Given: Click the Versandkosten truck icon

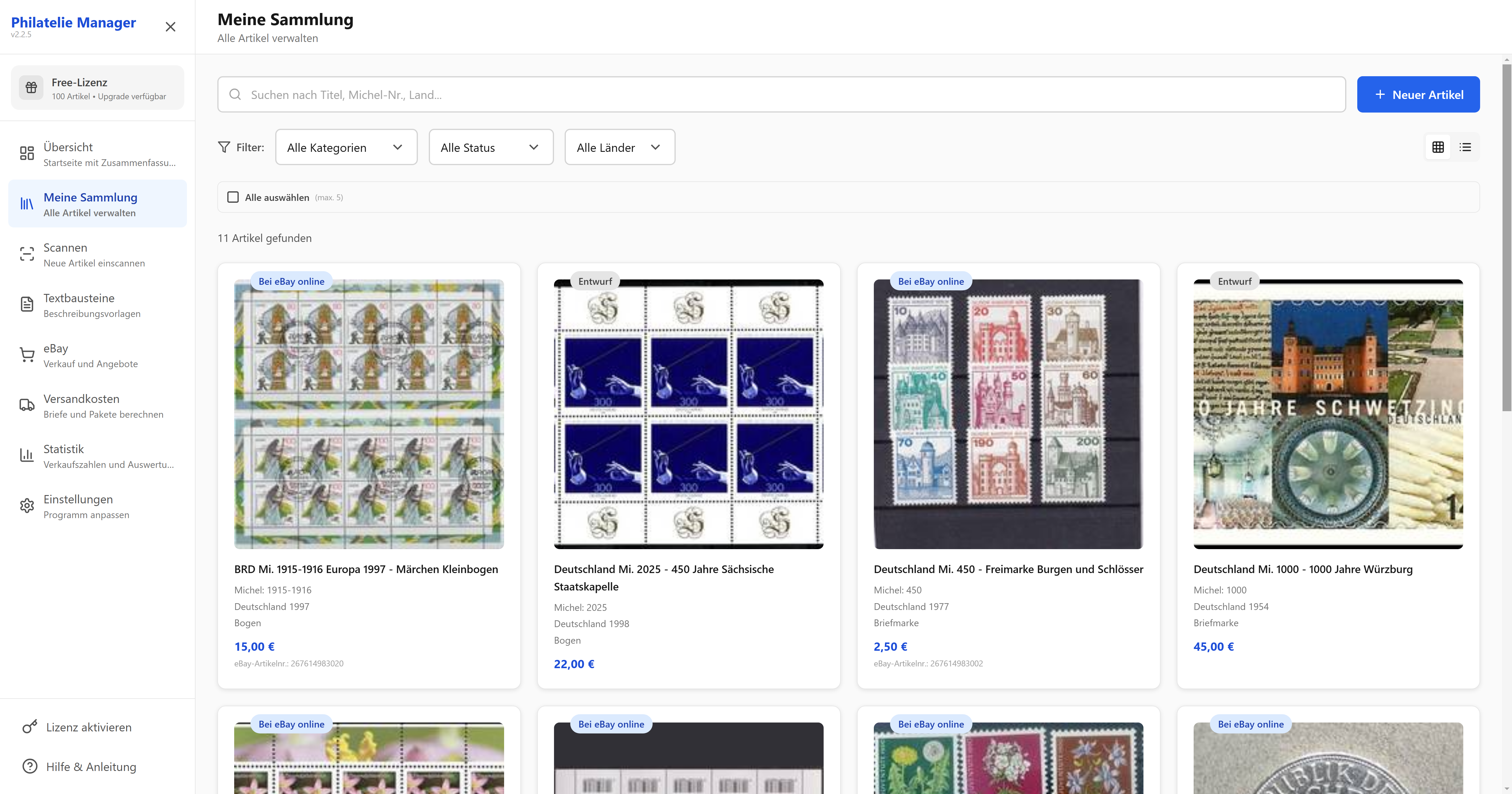Looking at the screenshot, I should point(27,405).
